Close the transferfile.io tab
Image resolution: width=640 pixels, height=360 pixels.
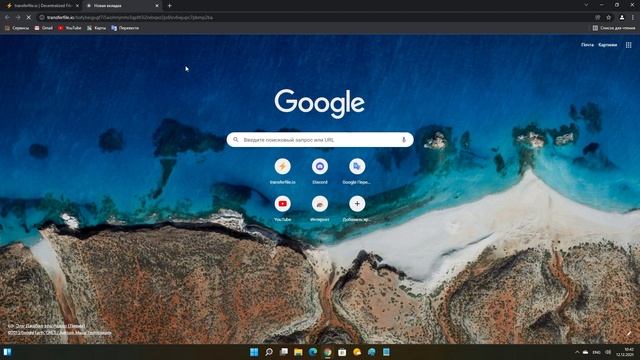tap(77, 6)
